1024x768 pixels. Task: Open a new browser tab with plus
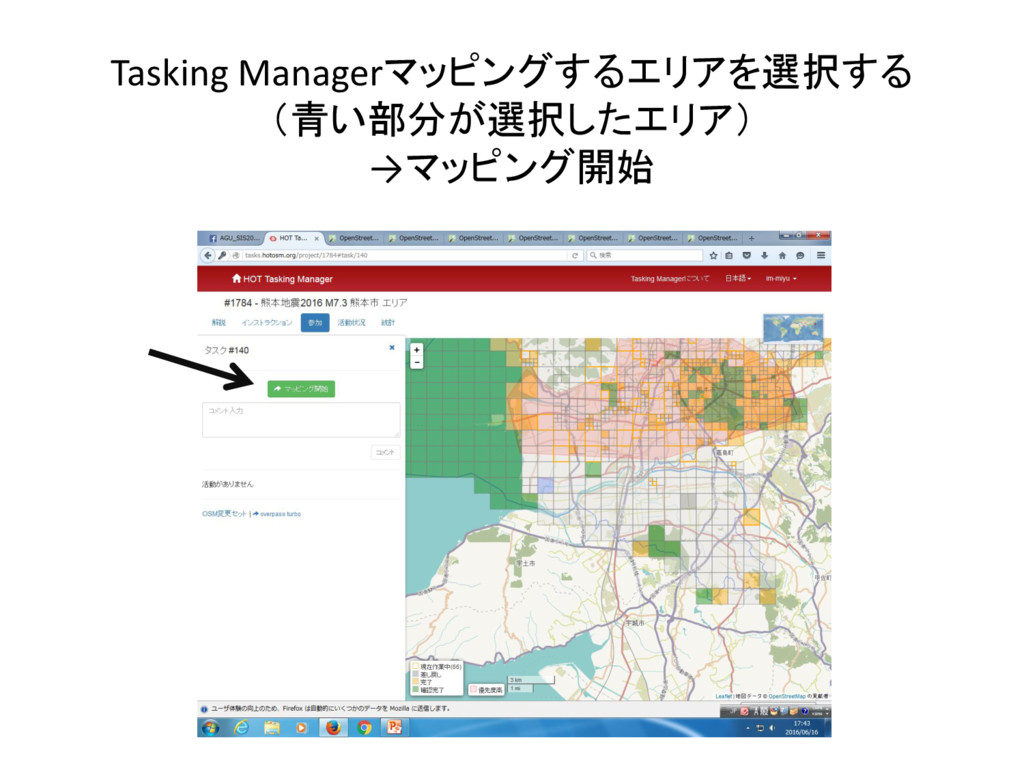point(752,238)
